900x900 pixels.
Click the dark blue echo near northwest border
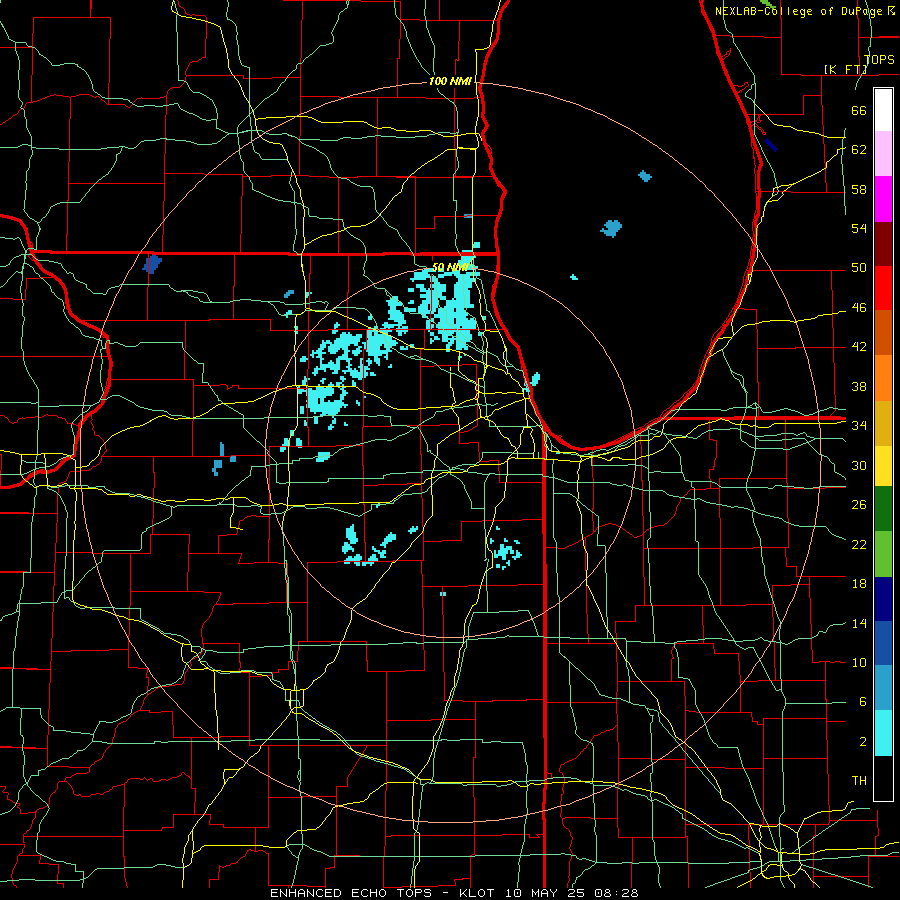tap(152, 264)
